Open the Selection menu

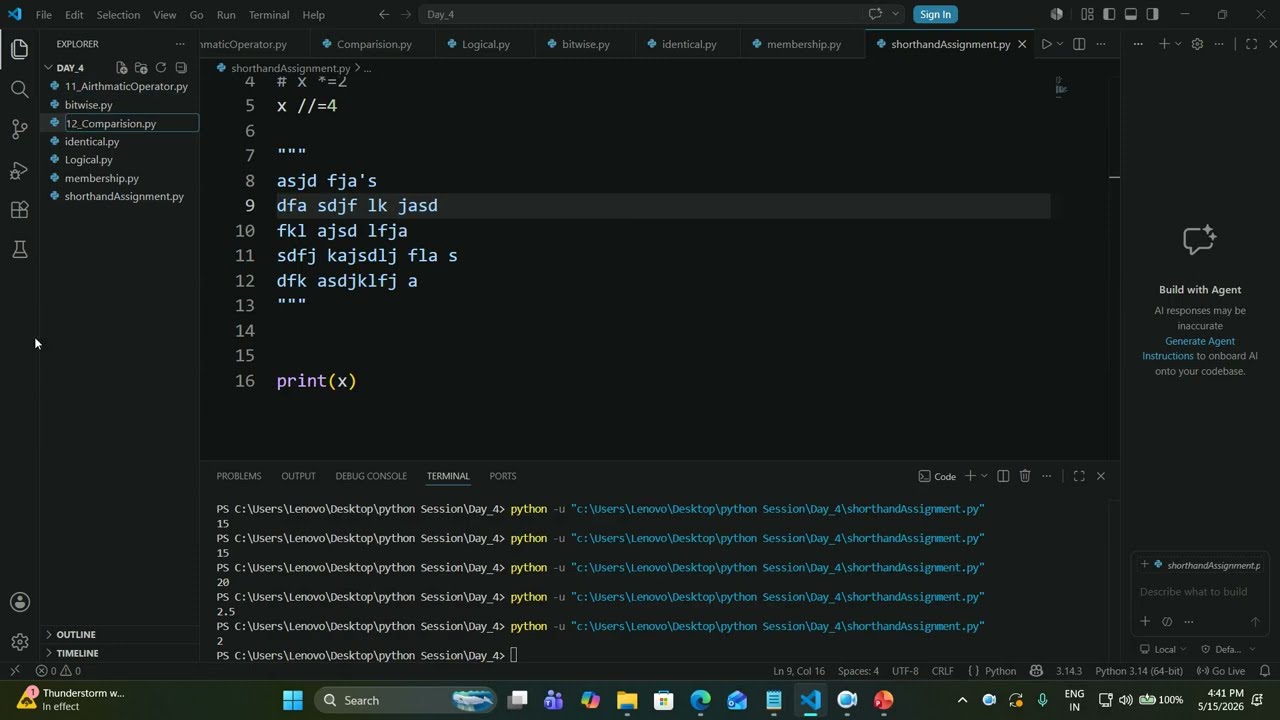[118, 15]
